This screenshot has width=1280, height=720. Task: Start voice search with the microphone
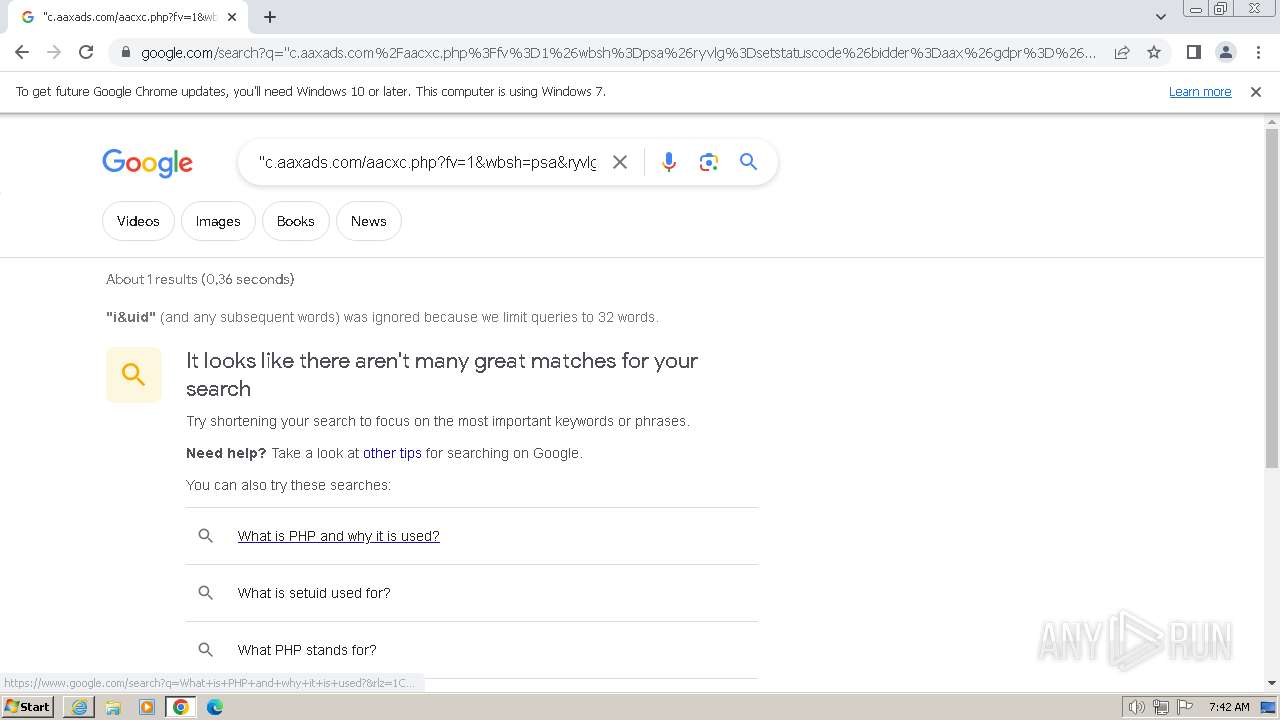click(x=669, y=162)
